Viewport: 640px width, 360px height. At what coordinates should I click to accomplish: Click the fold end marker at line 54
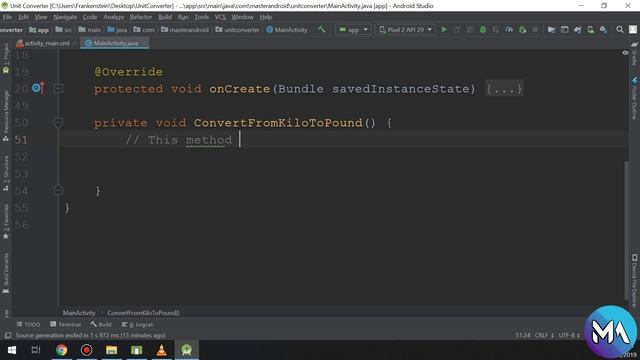click(x=58, y=190)
